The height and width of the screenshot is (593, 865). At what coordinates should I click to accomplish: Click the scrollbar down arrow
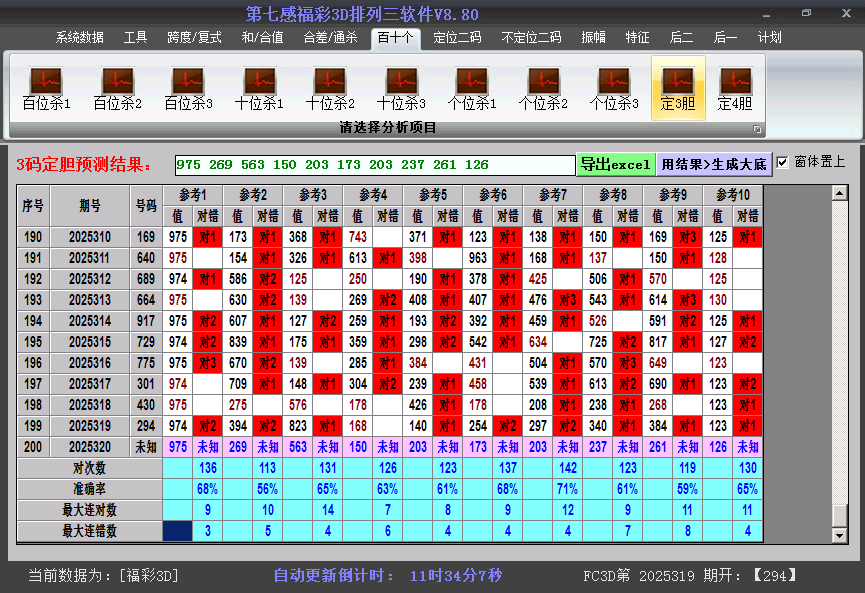(839, 535)
